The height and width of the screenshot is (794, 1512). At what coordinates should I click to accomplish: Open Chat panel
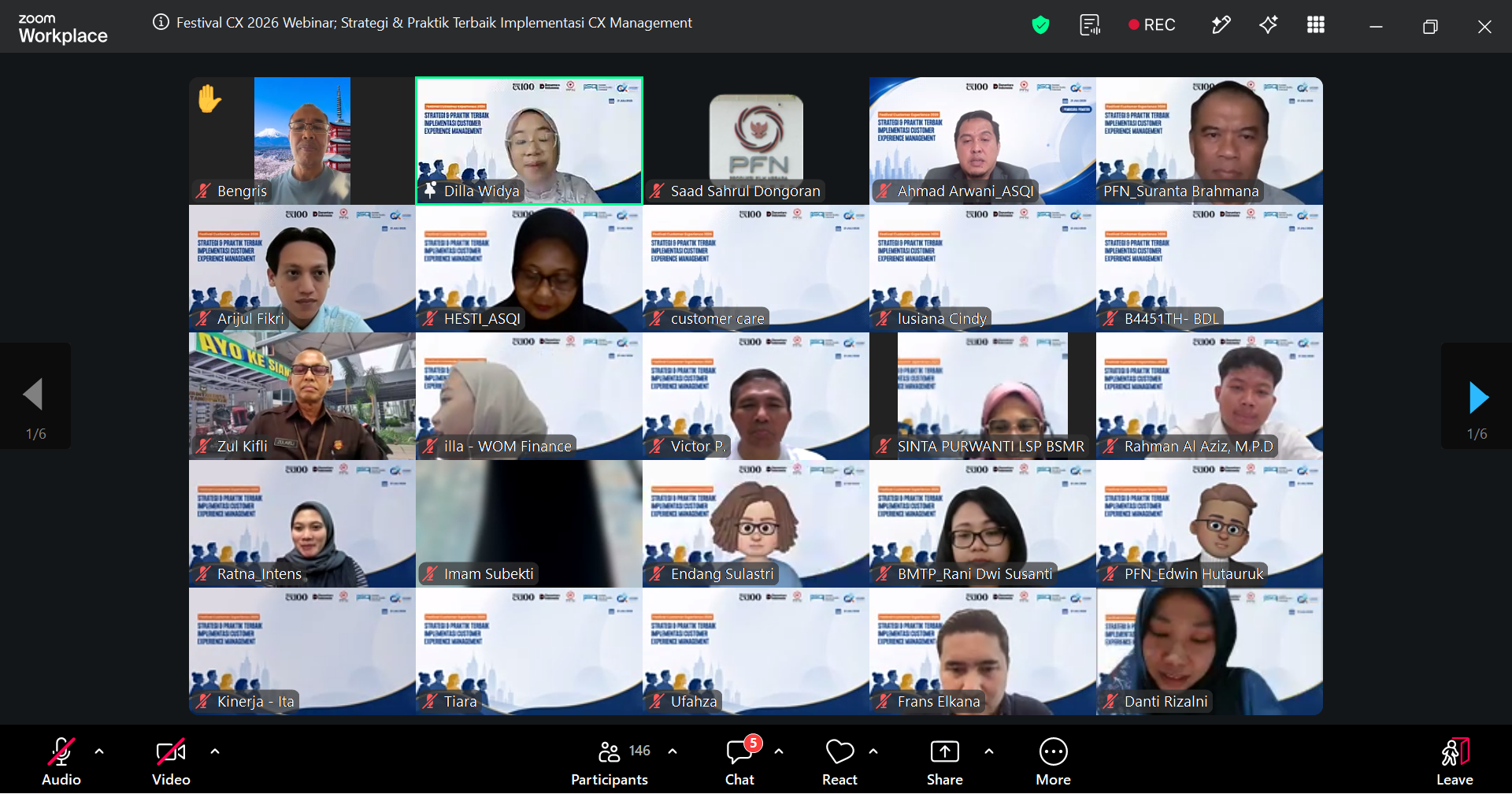739,762
